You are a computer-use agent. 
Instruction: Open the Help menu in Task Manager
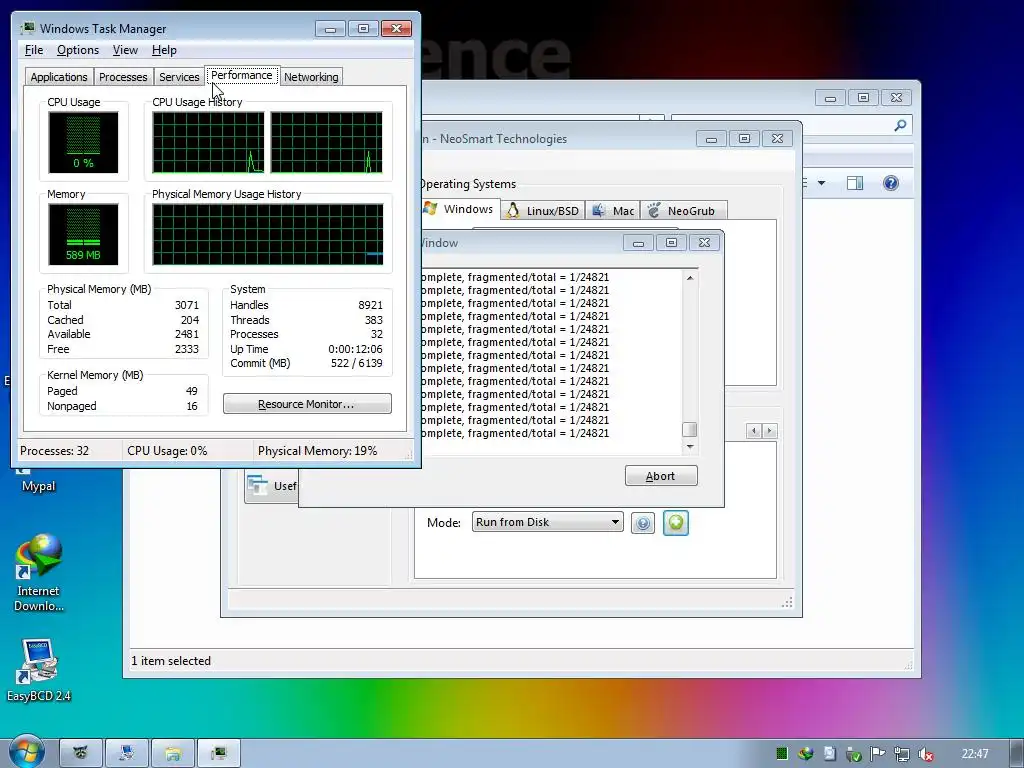tap(164, 50)
